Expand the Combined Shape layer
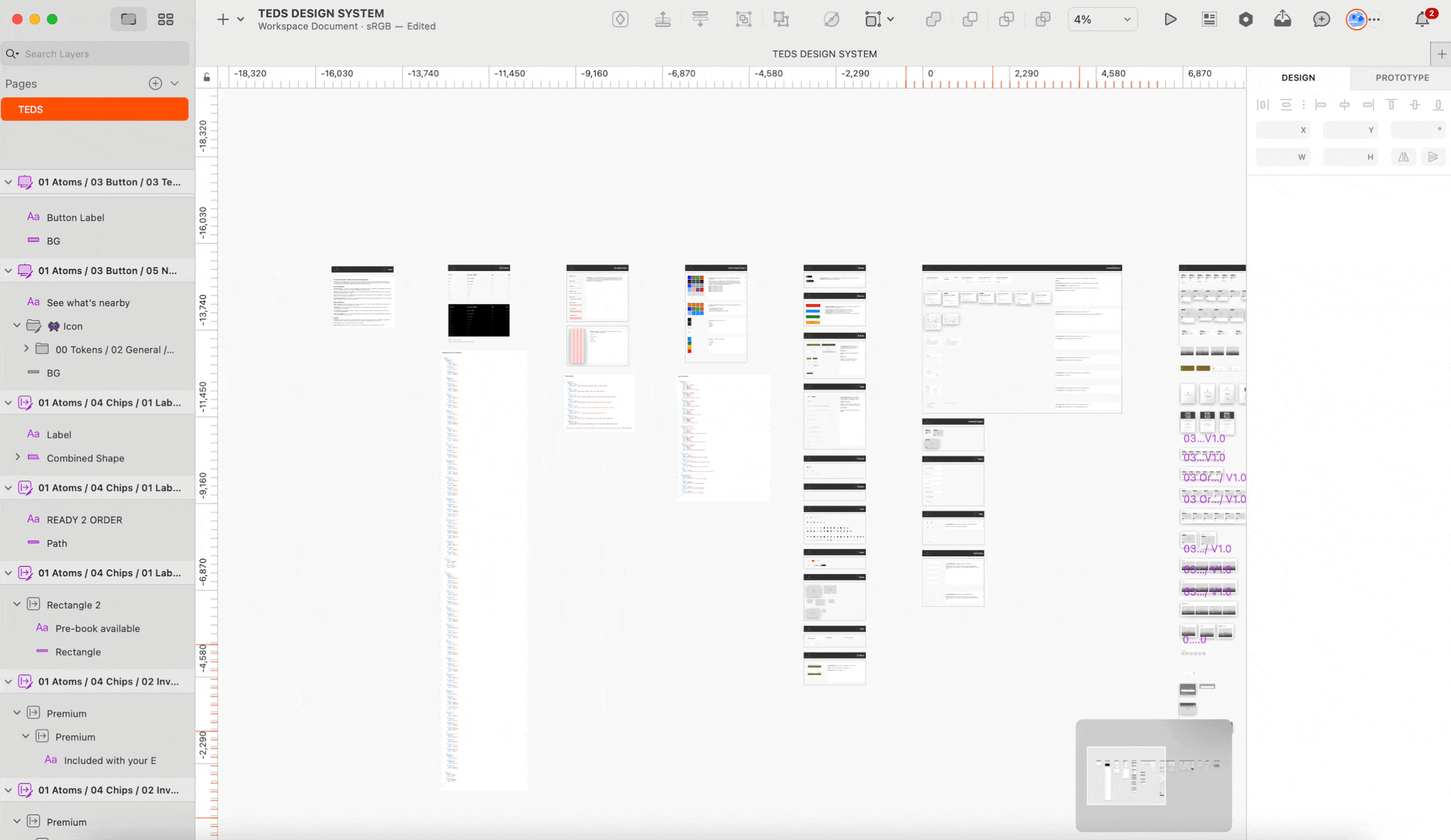This screenshot has width=1451, height=840. pyautogui.click(x=17, y=457)
